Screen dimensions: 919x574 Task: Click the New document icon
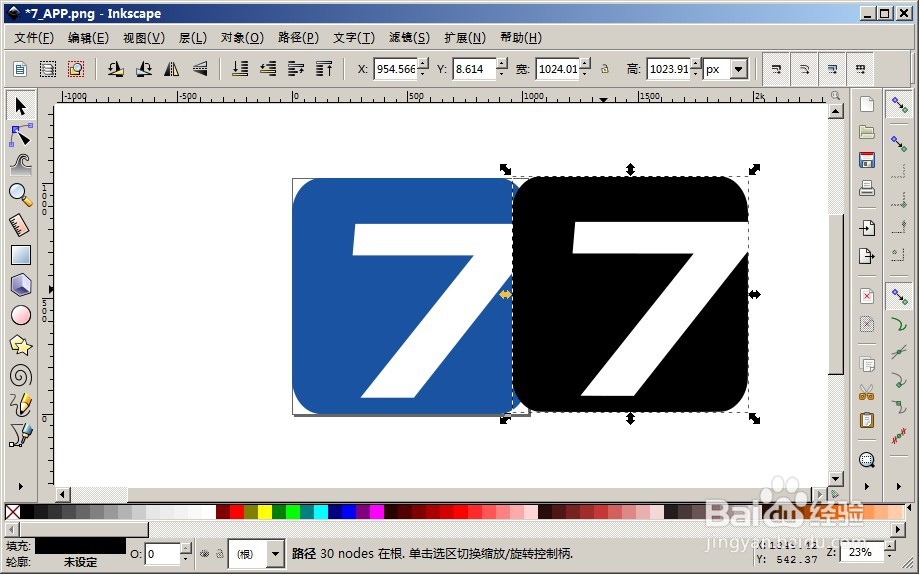coord(867,104)
